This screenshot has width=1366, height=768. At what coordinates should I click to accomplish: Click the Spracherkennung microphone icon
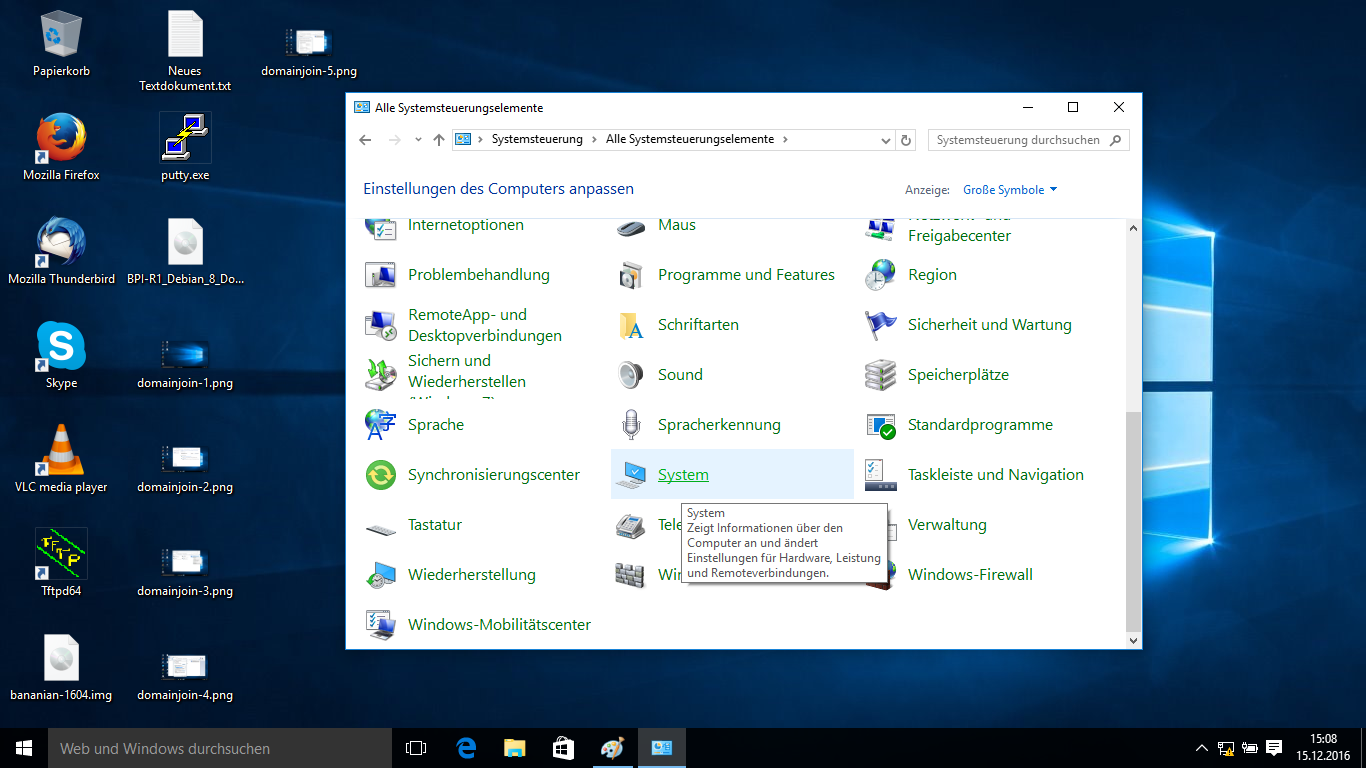tap(630, 425)
